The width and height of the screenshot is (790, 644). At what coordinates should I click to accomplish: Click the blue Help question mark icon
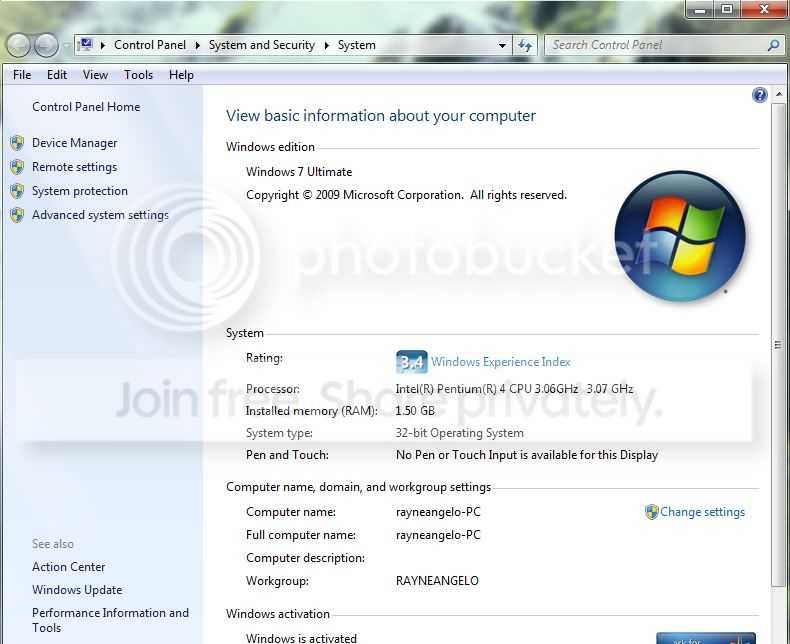(760, 95)
